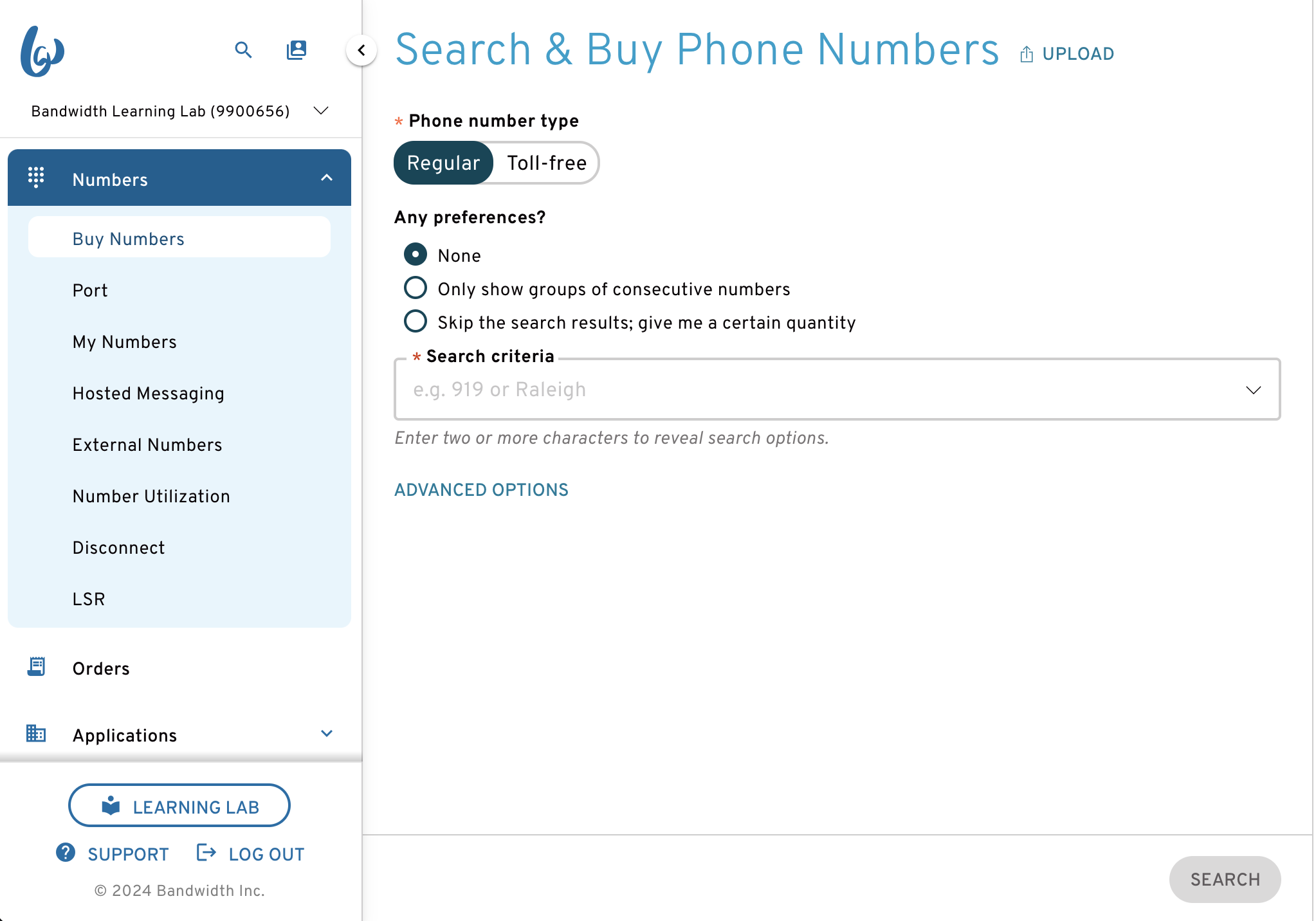Click the Numbers dialpad icon
This screenshot has width=1316, height=921.
tap(36, 177)
